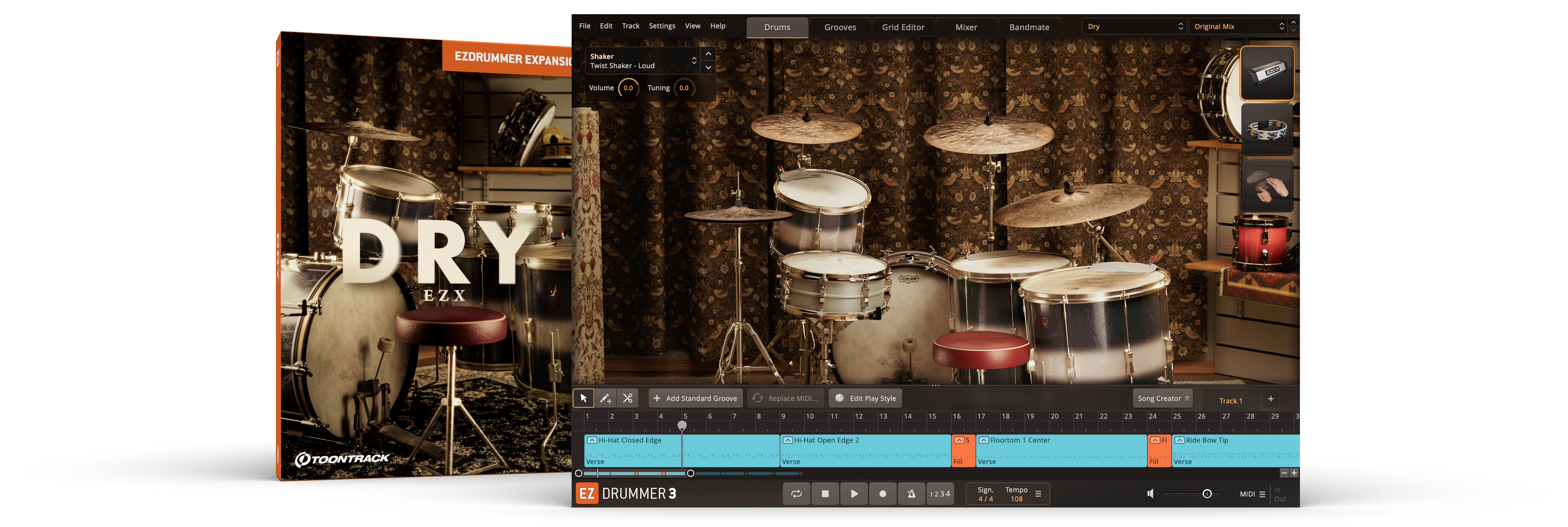Toggle the 1234 count-in
The image size is (1568, 527).
click(x=940, y=494)
